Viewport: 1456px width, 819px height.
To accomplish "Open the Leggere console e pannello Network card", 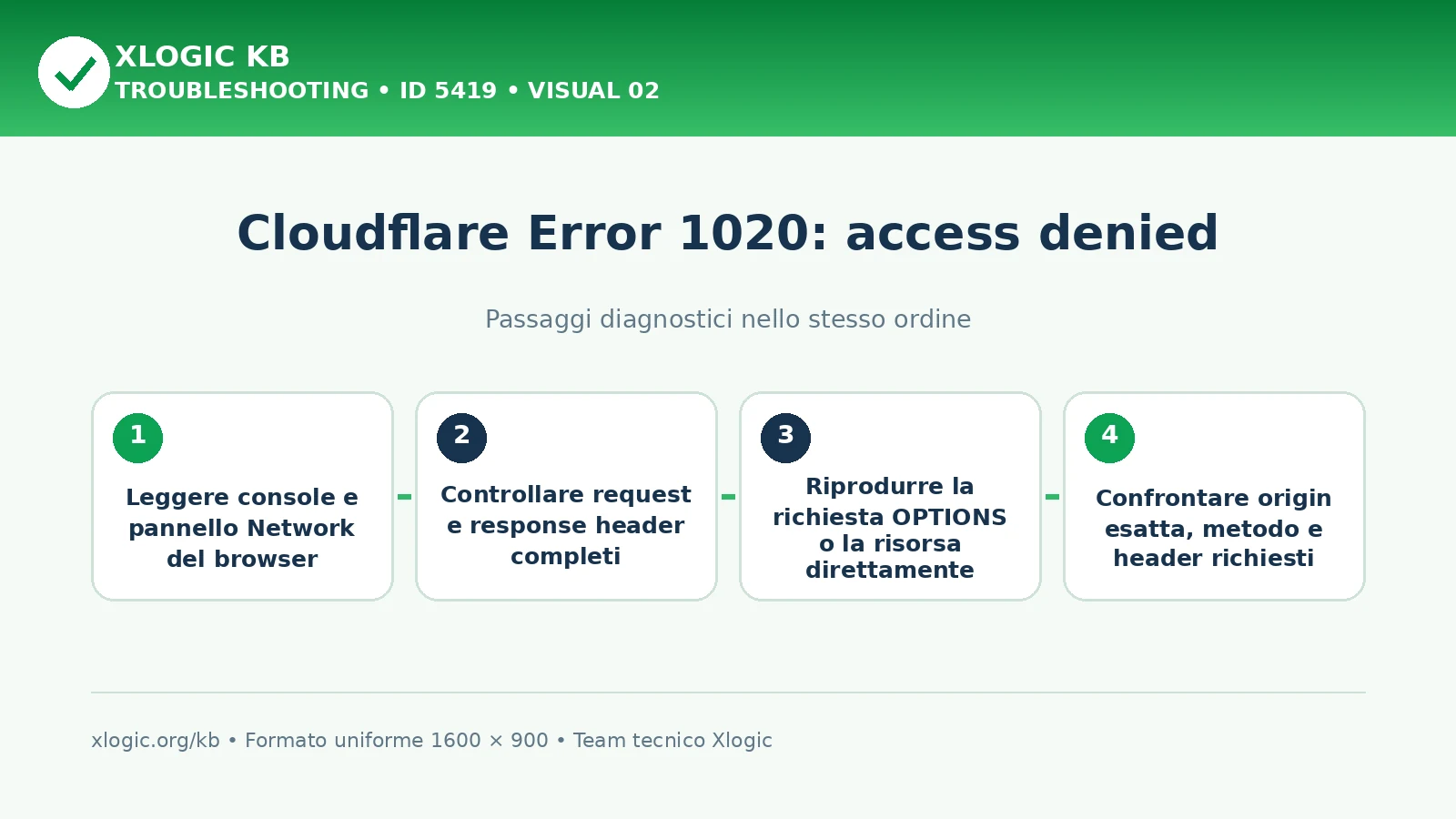I will click(x=242, y=497).
